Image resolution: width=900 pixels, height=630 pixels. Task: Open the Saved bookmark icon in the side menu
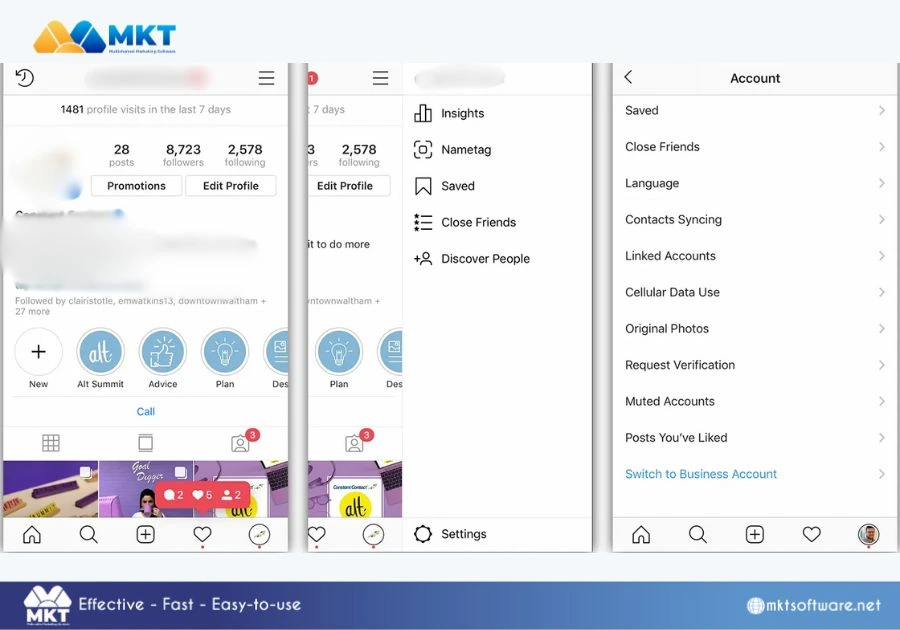tap(423, 186)
